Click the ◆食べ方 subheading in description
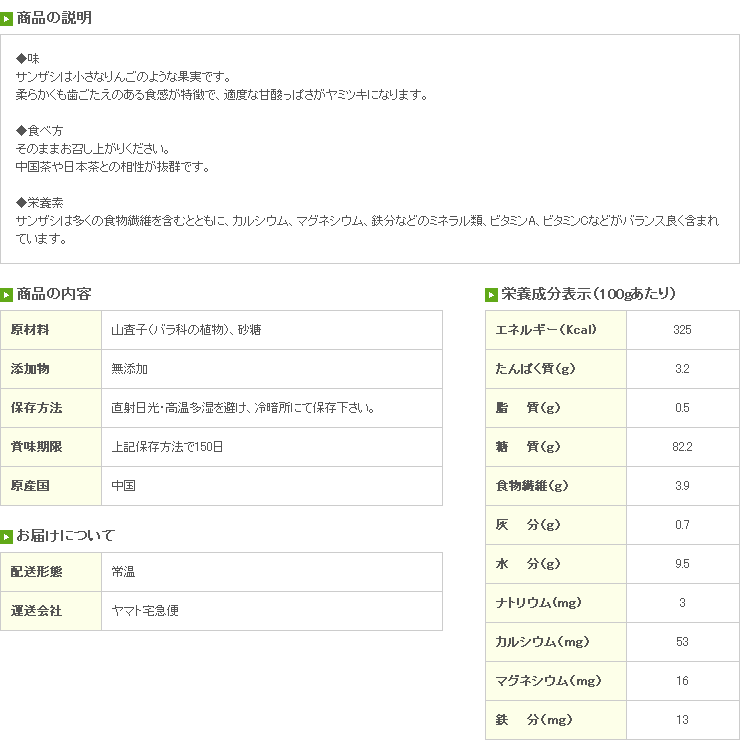 tap(40, 131)
